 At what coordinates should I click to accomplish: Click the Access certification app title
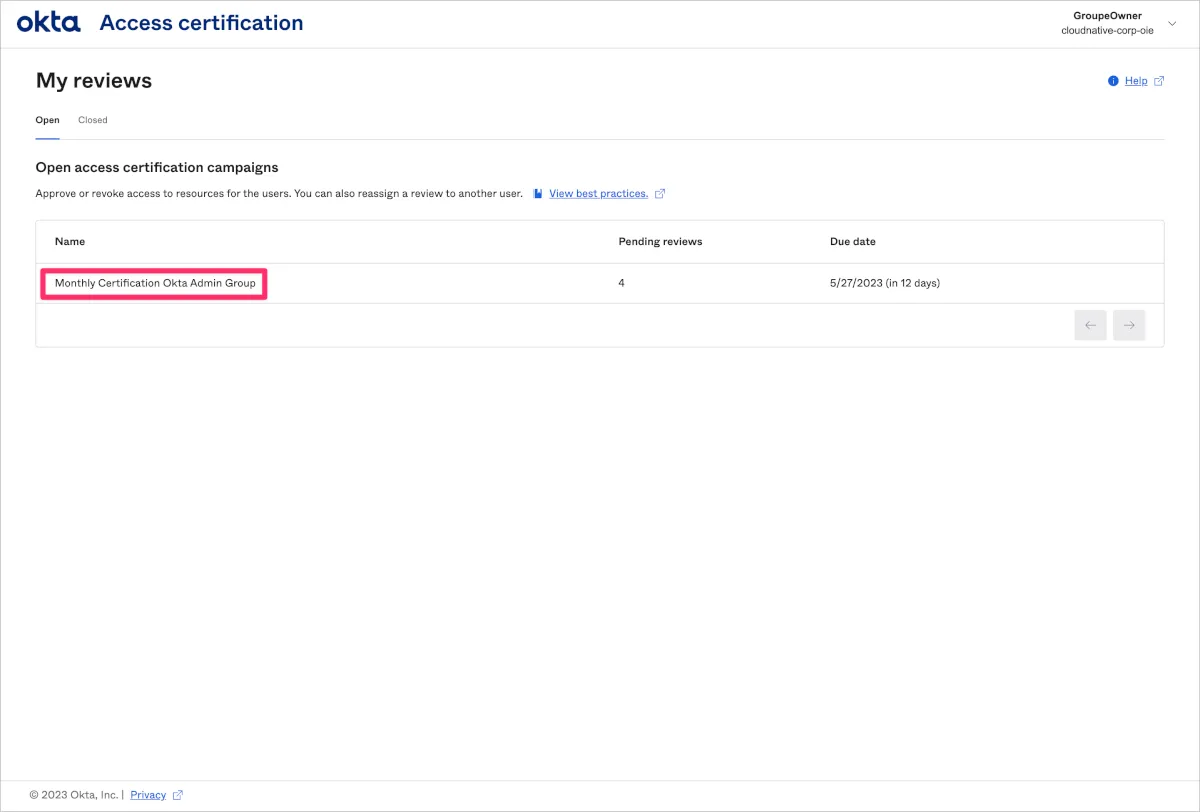pos(201,23)
